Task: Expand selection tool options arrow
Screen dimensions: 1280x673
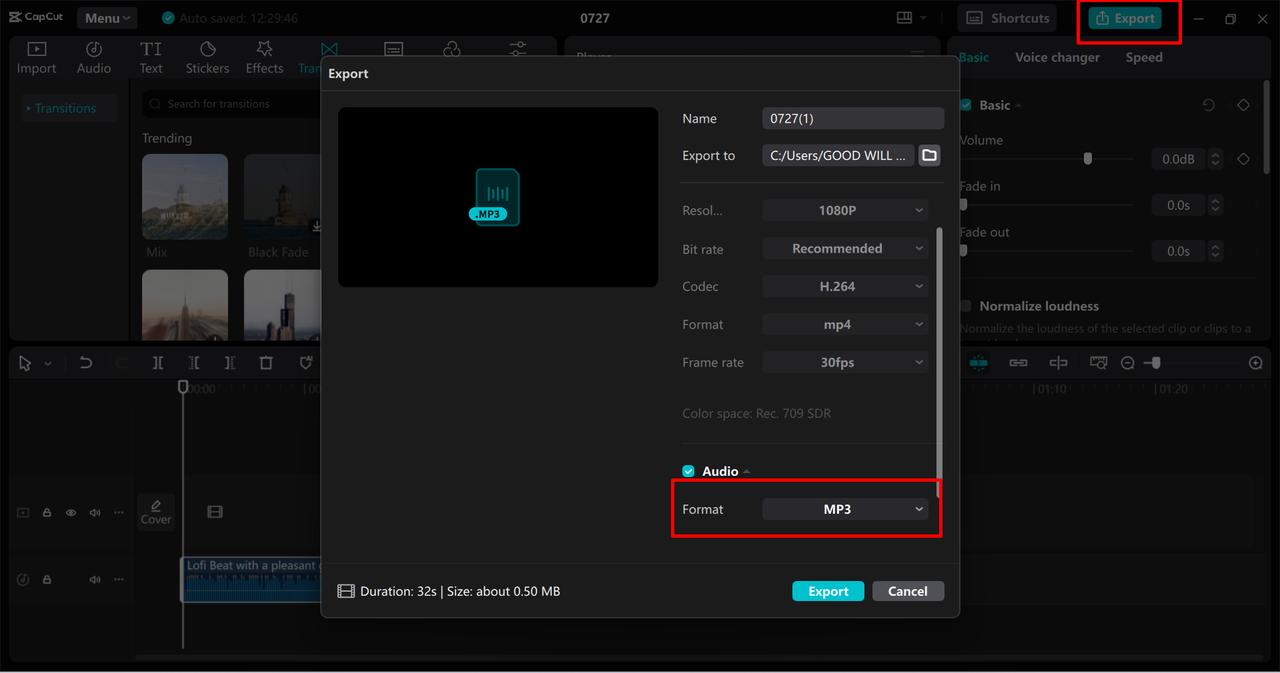Action: [x=47, y=364]
